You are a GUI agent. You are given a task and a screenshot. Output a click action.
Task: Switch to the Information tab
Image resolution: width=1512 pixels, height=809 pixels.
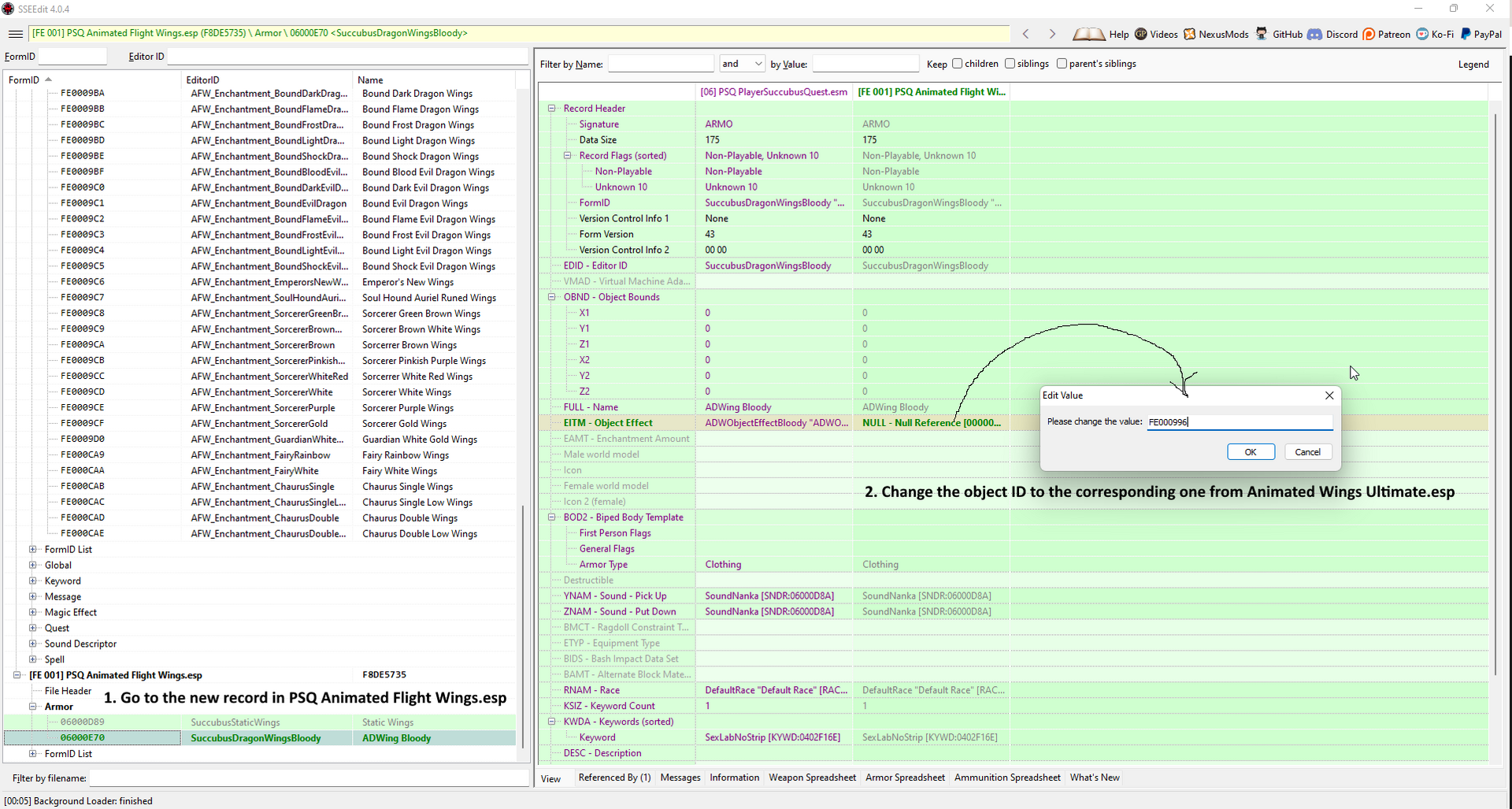[x=734, y=777]
